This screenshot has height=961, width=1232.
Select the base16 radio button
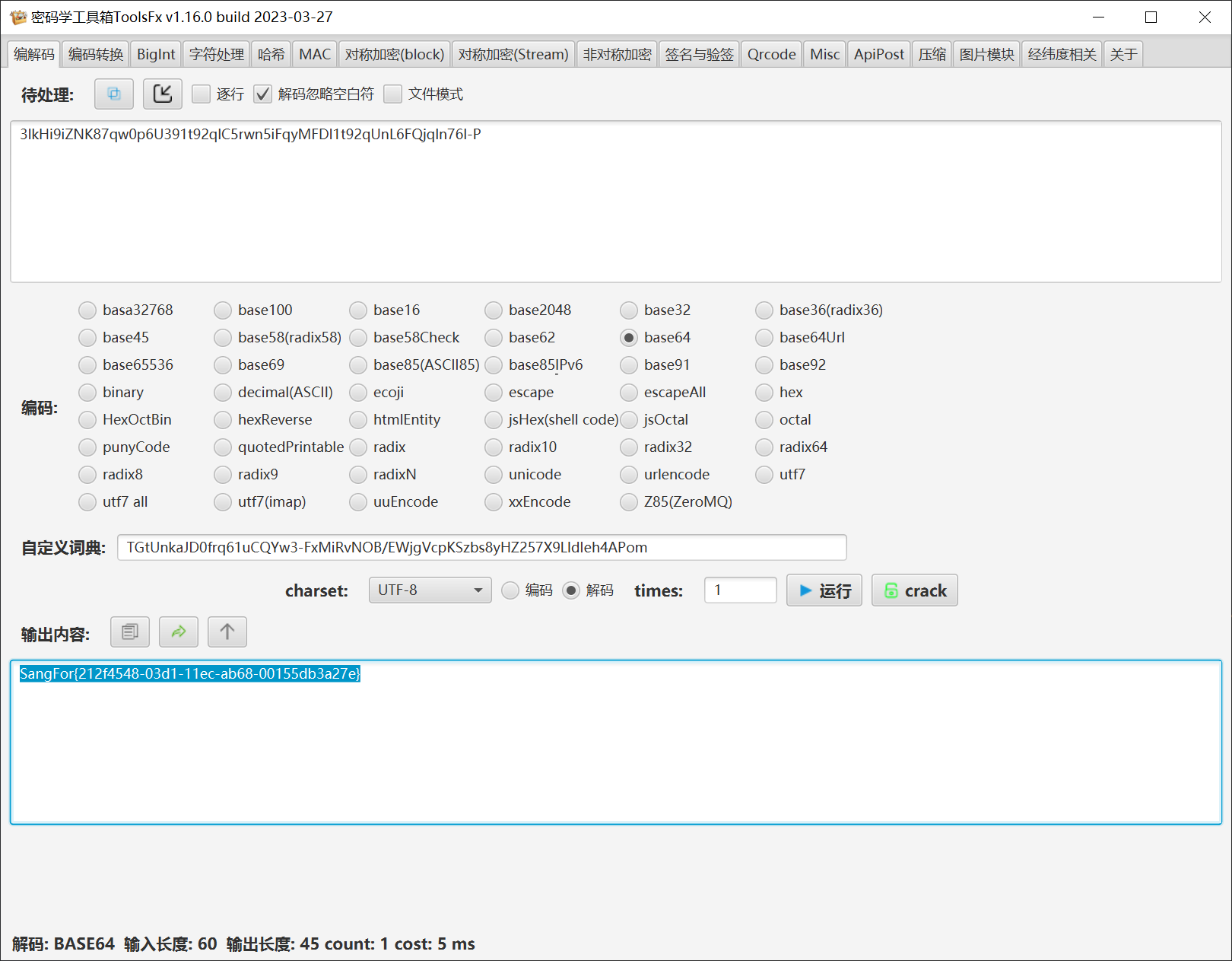pos(358,310)
